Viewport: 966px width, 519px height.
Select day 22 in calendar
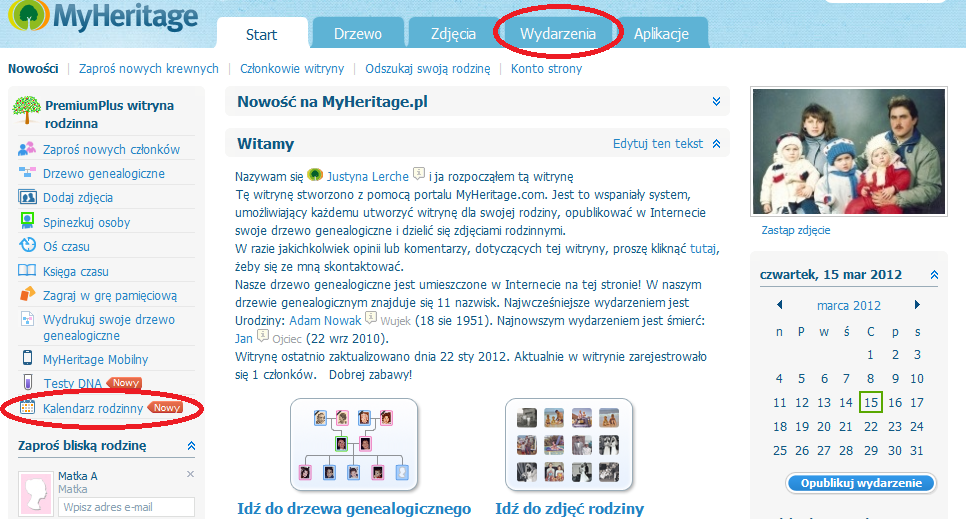pyautogui.click(x=871, y=427)
